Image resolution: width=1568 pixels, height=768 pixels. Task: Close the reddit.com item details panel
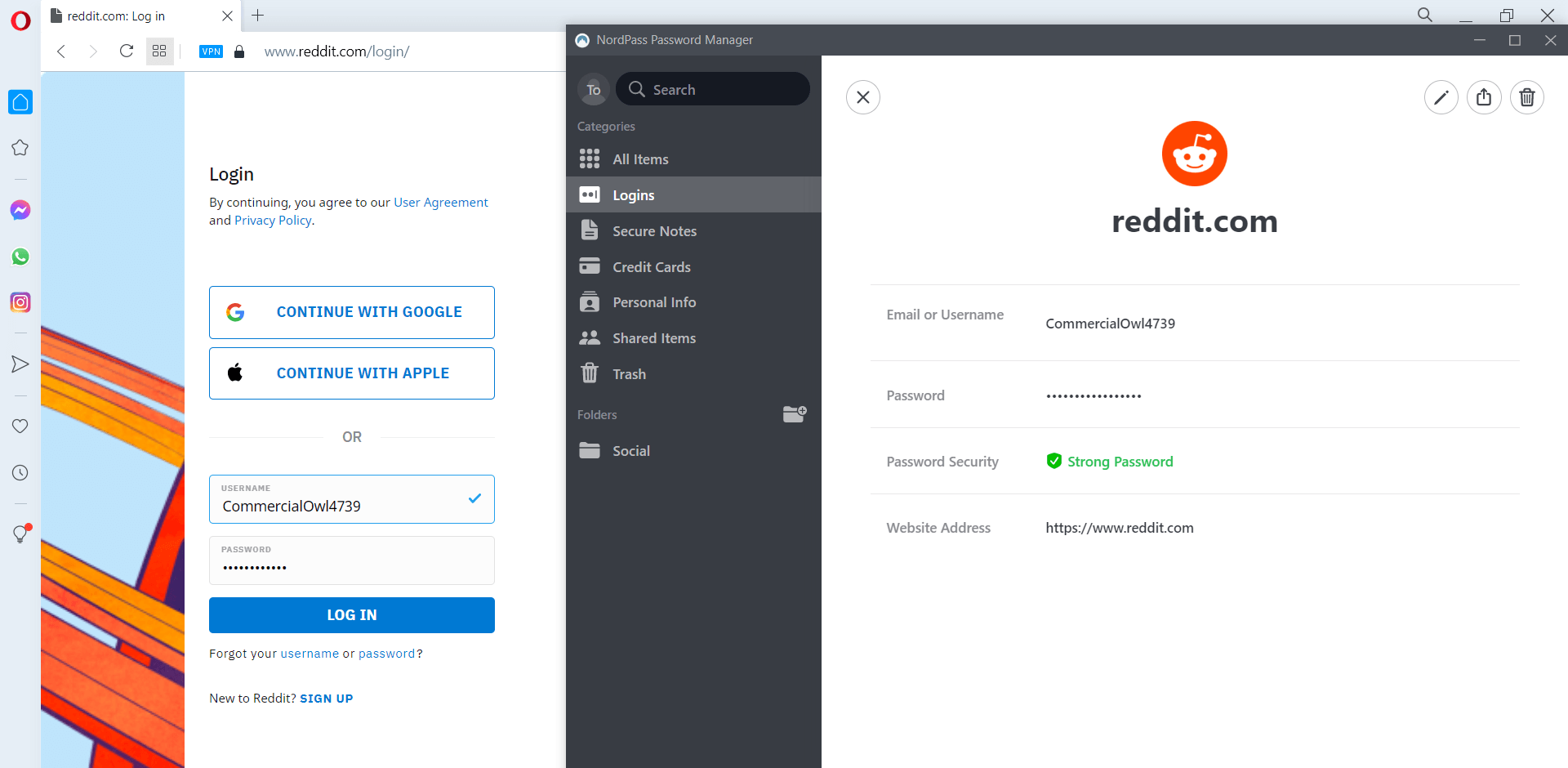click(x=862, y=98)
